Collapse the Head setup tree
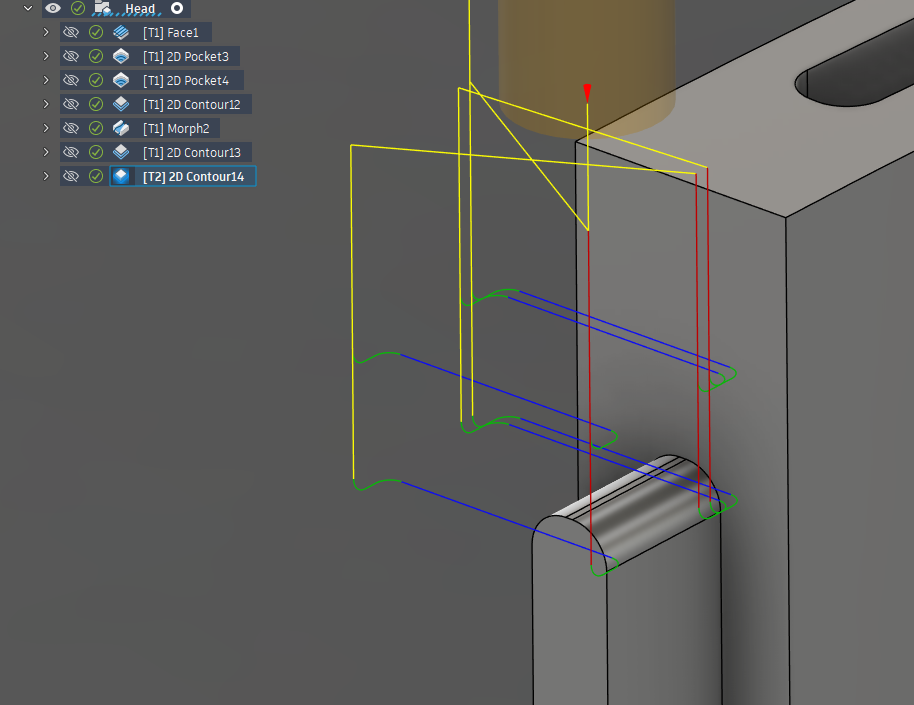Viewport: 914px width, 705px height. tap(27, 8)
